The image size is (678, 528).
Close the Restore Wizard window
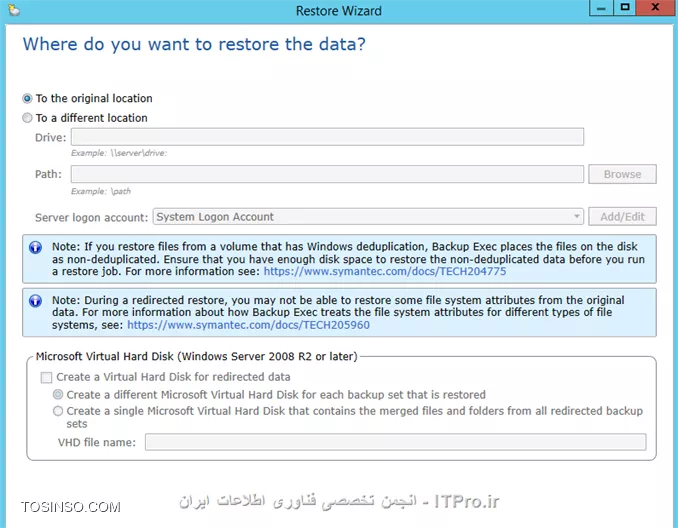tap(656, 8)
